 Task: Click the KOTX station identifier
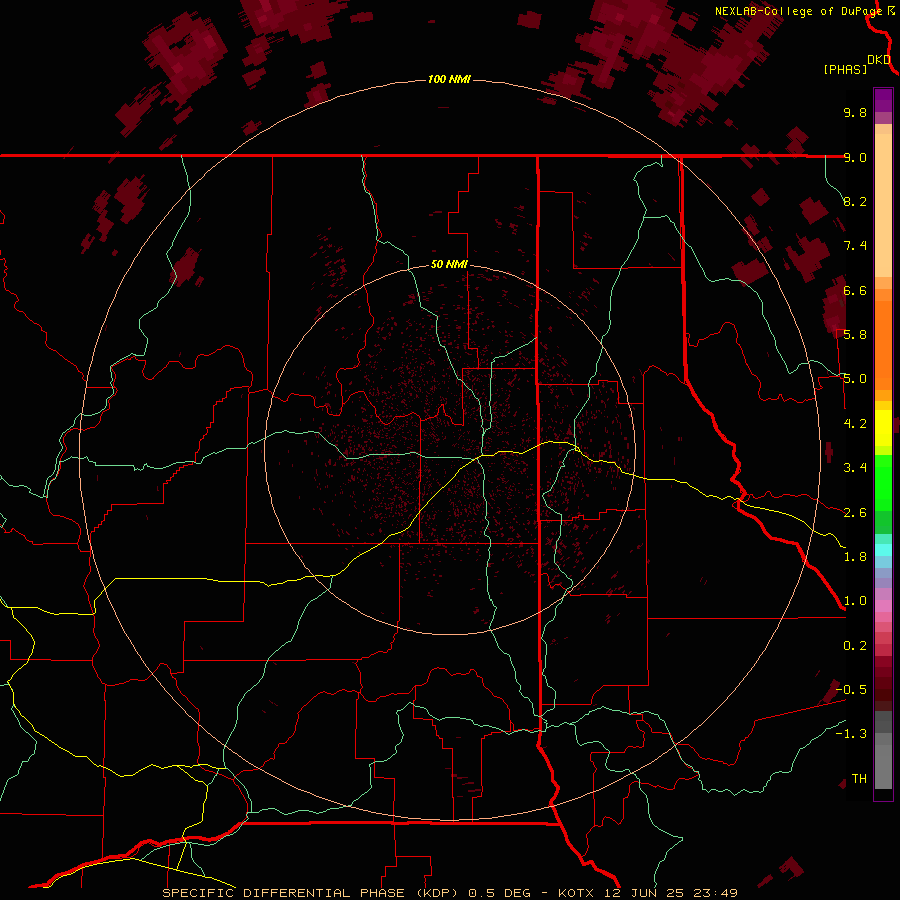577,893
